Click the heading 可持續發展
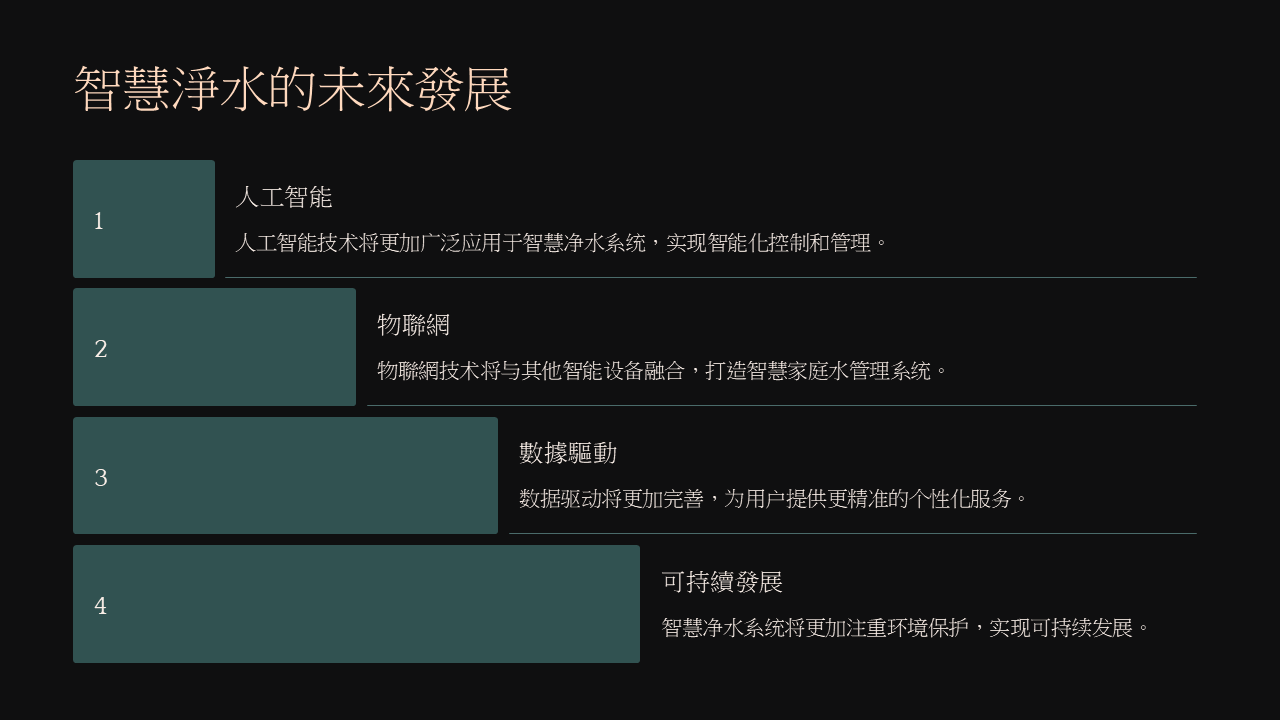 722,582
